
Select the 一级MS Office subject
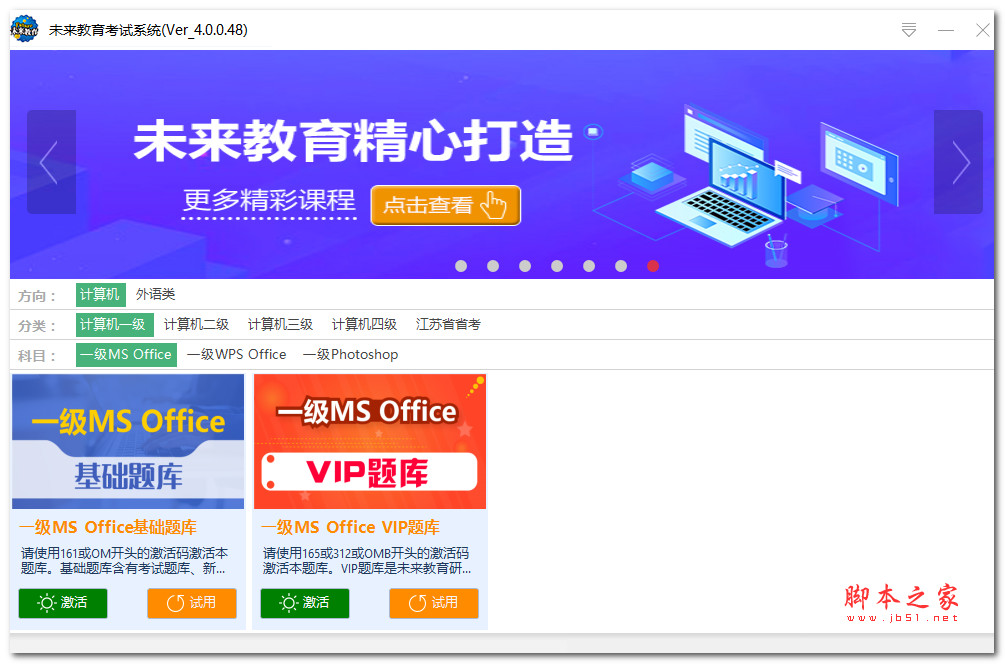point(126,355)
